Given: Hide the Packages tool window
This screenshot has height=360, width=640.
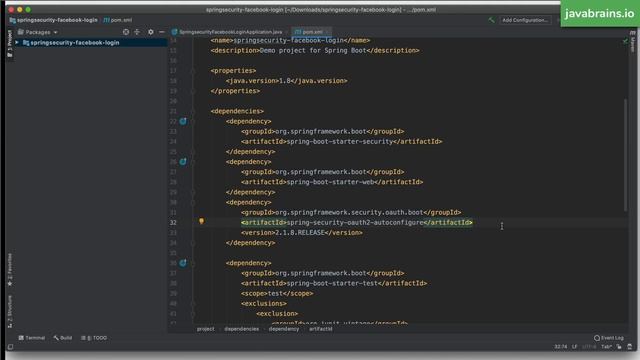Looking at the screenshot, I should click(x=162, y=32).
